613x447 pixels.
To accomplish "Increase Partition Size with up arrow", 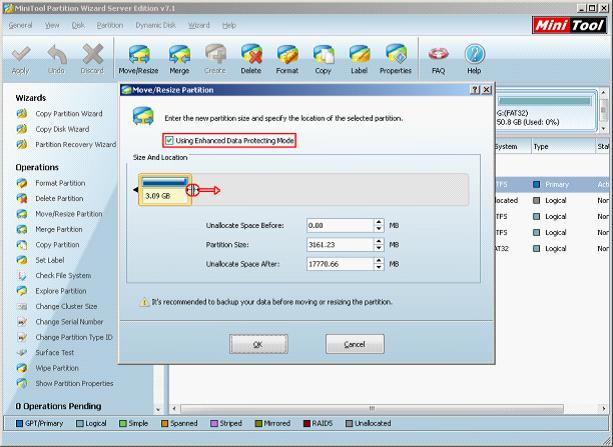I will click(378, 241).
